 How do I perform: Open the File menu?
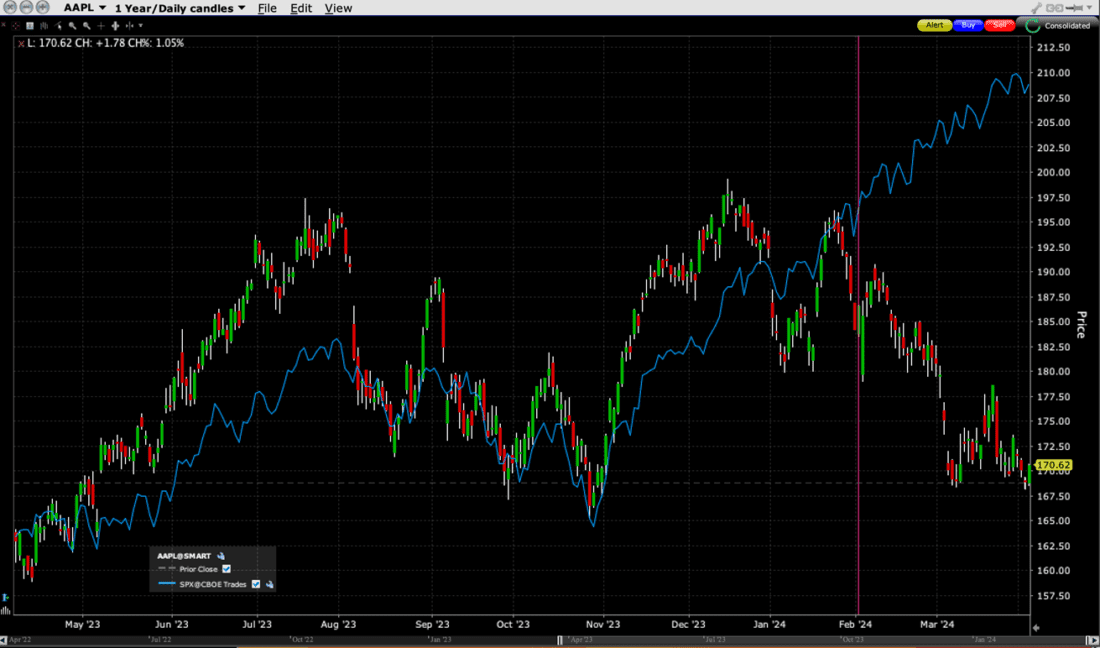point(267,7)
